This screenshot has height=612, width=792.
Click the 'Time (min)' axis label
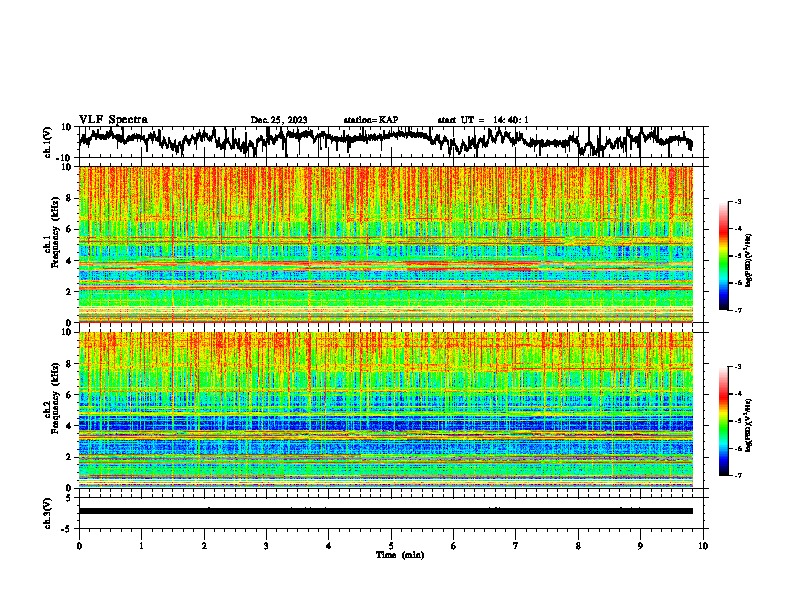[400, 555]
